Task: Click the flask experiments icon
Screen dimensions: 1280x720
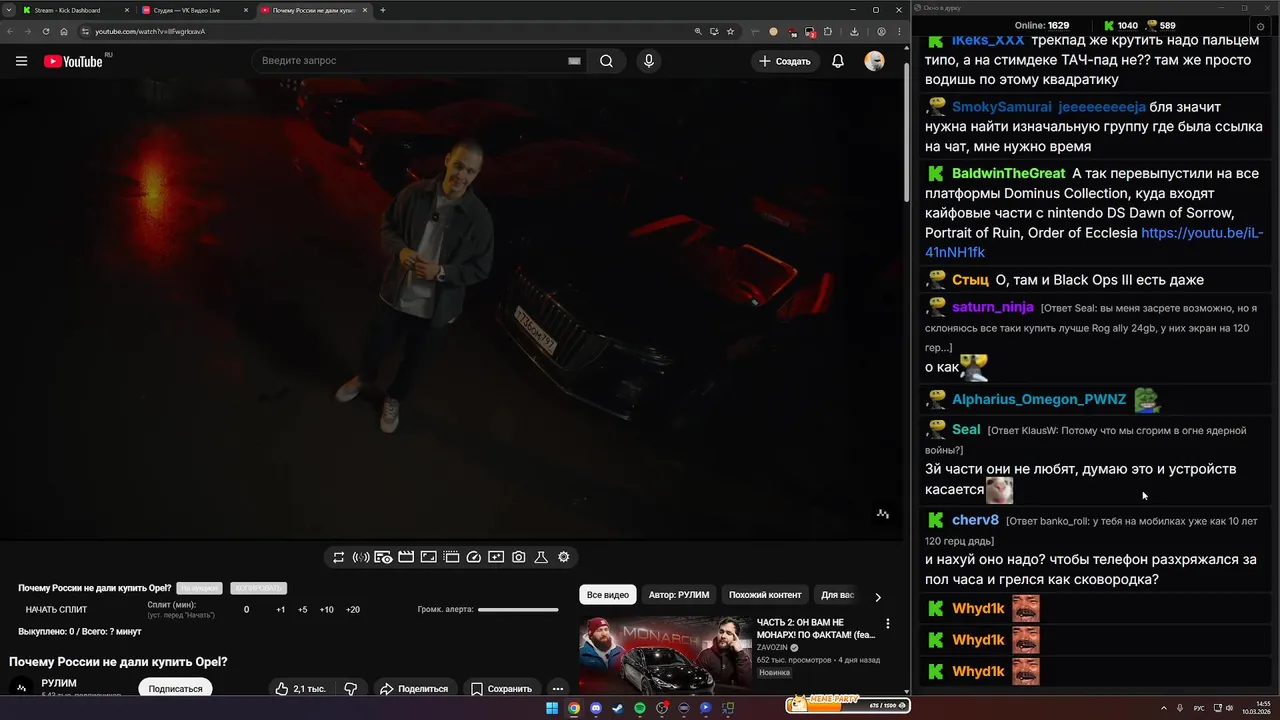Action: (x=541, y=557)
